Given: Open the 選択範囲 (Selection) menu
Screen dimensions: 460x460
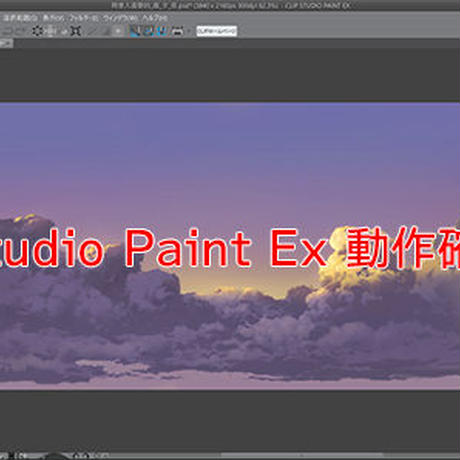Looking at the screenshot, I should coord(20,18).
